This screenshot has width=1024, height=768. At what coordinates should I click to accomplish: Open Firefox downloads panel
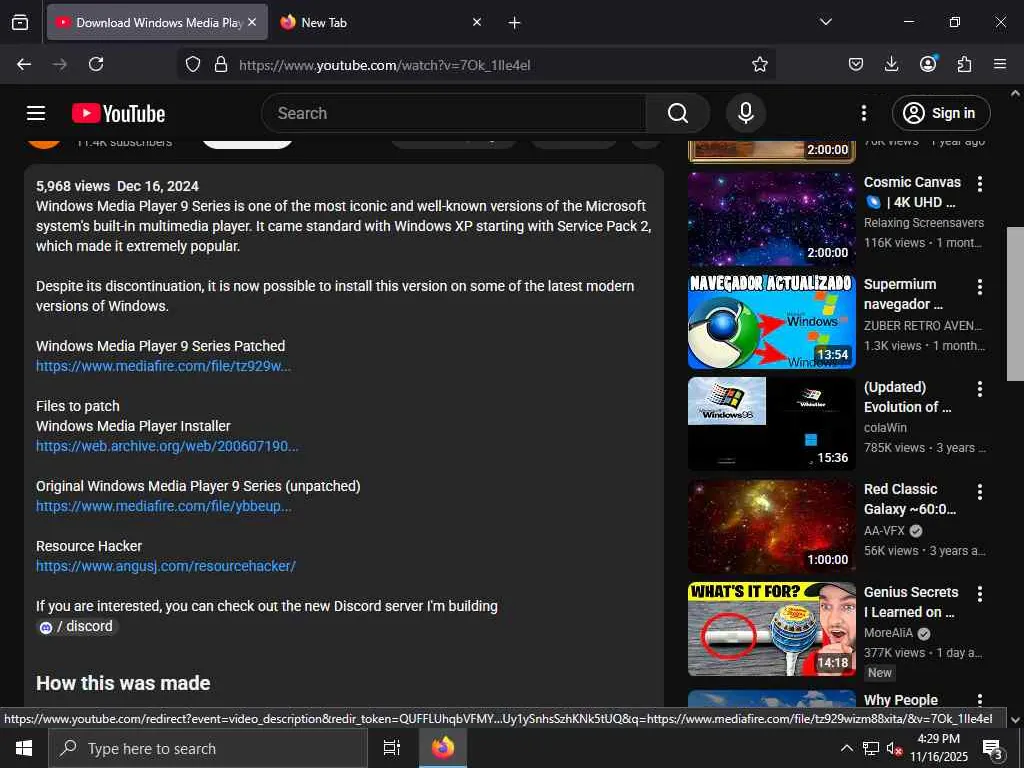[891, 64]
